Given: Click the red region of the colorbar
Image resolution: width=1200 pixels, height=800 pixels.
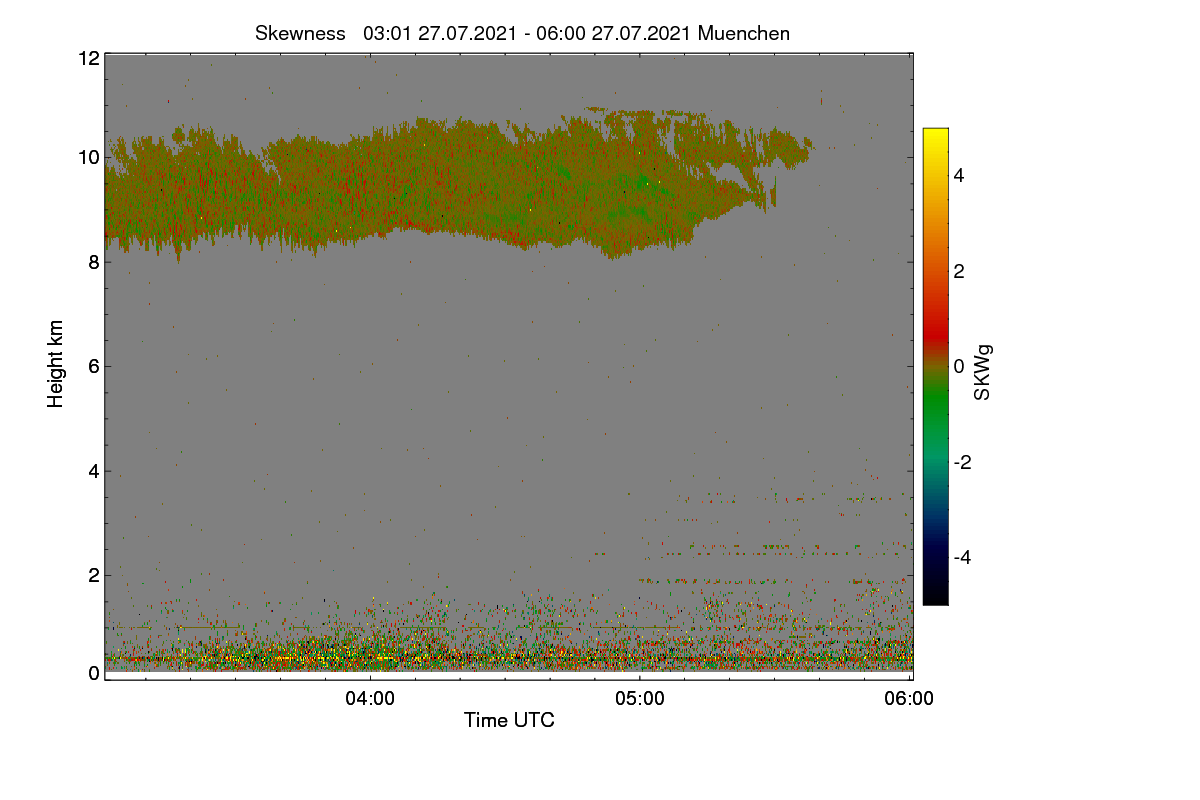Looking at the screenshot, I should [x=935, y=320].
